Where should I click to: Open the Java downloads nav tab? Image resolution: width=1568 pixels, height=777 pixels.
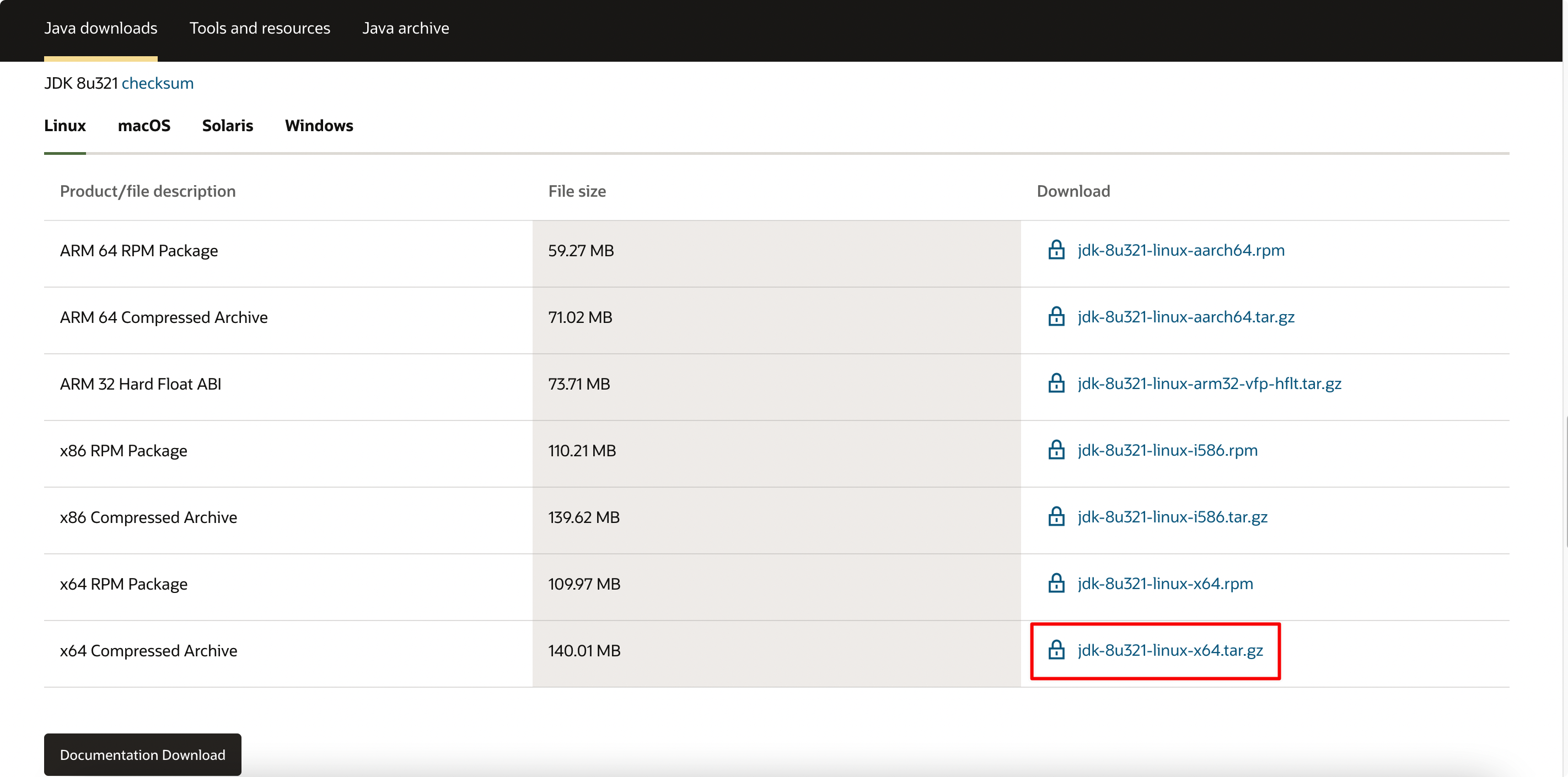tap(100, 28)
